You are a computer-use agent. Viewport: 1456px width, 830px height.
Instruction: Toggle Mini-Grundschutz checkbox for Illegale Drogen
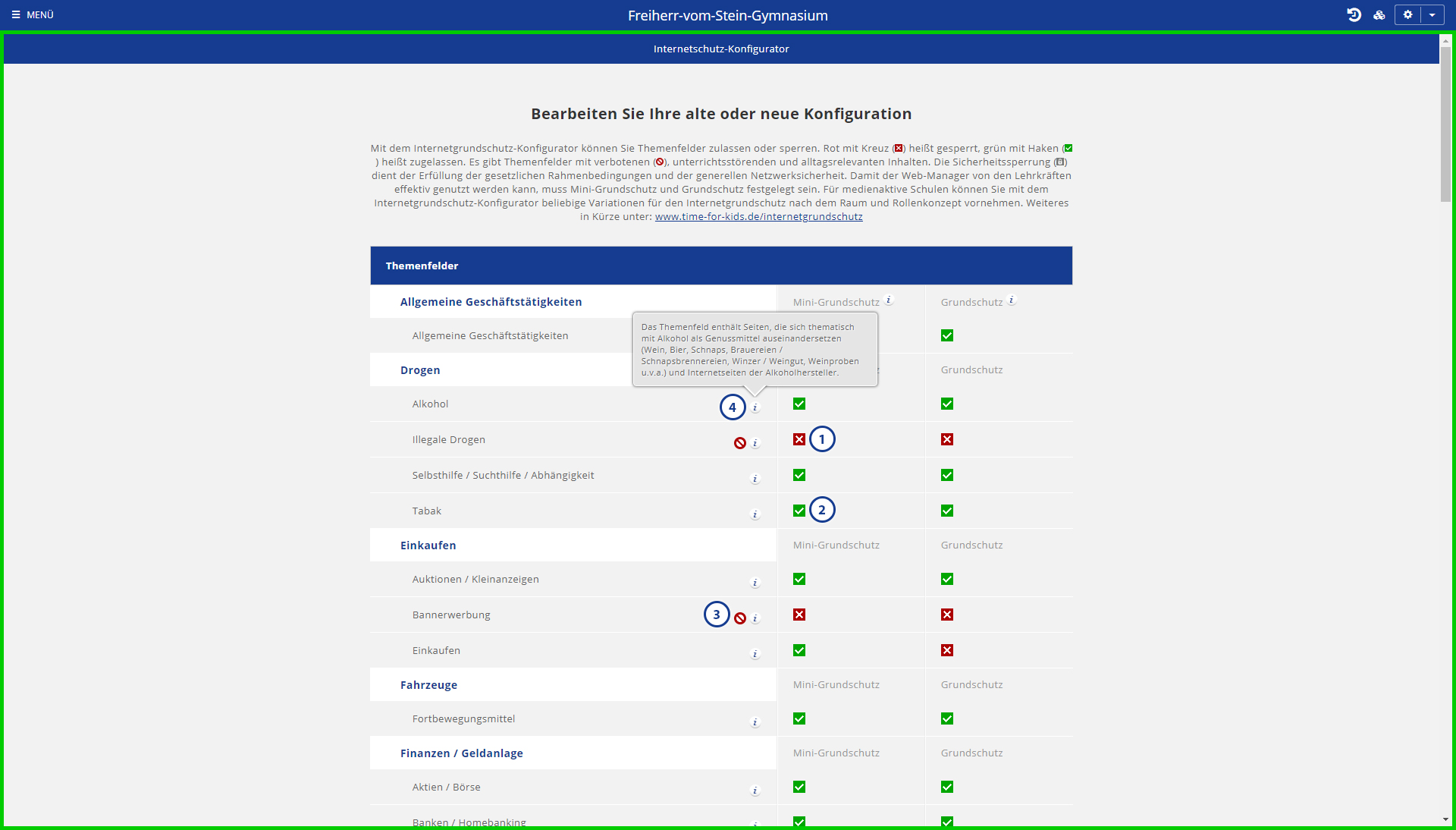pos(799,439)
